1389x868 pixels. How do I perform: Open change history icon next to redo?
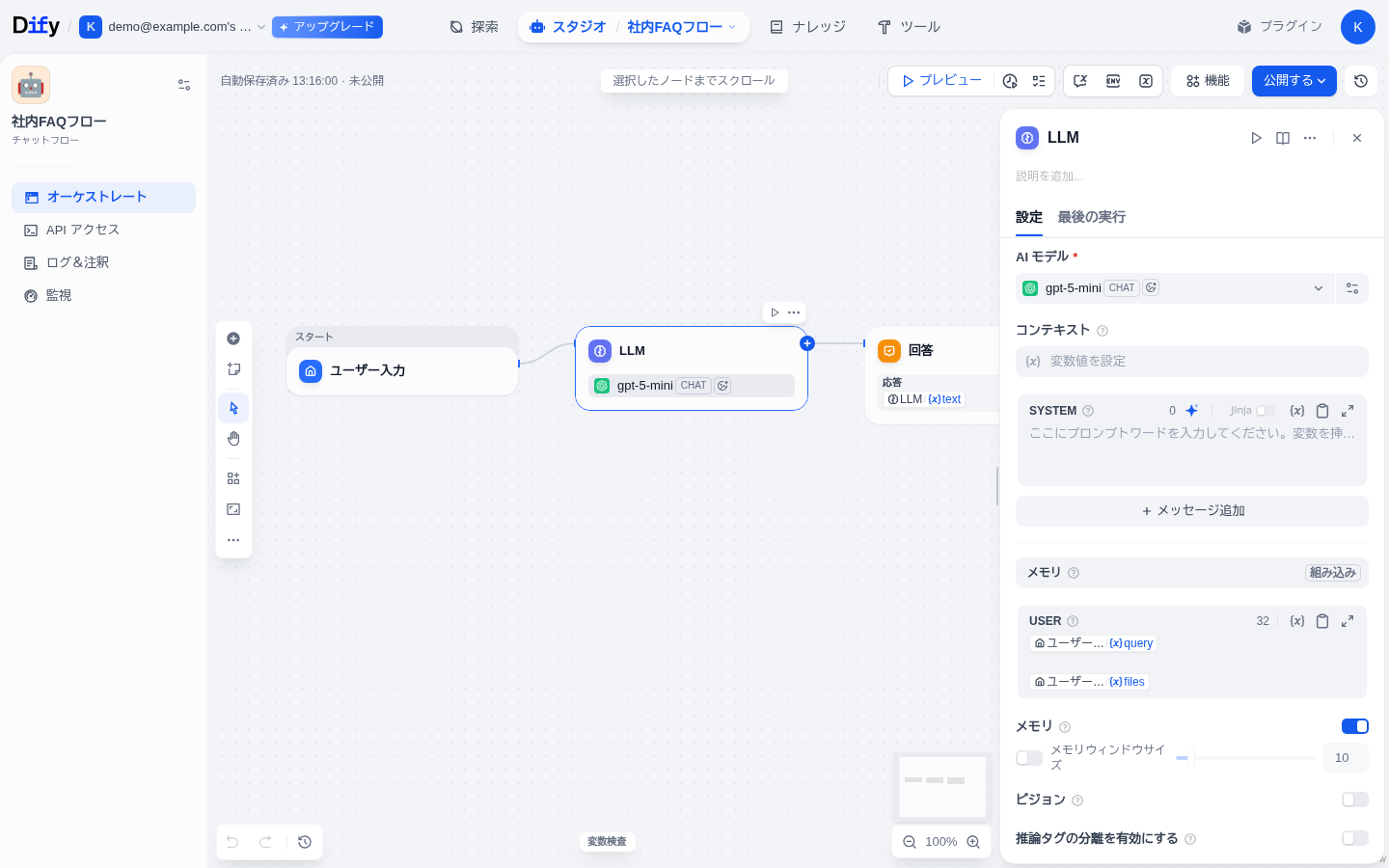tap(305, 842)
